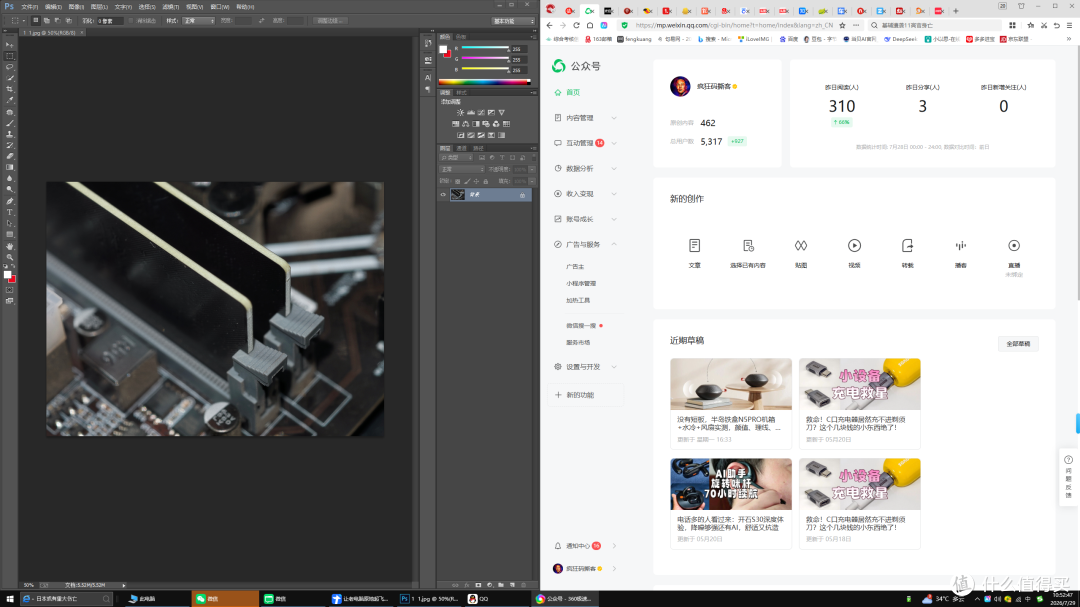Open 通知中心 in the sidebar

(x=578, y=546)
